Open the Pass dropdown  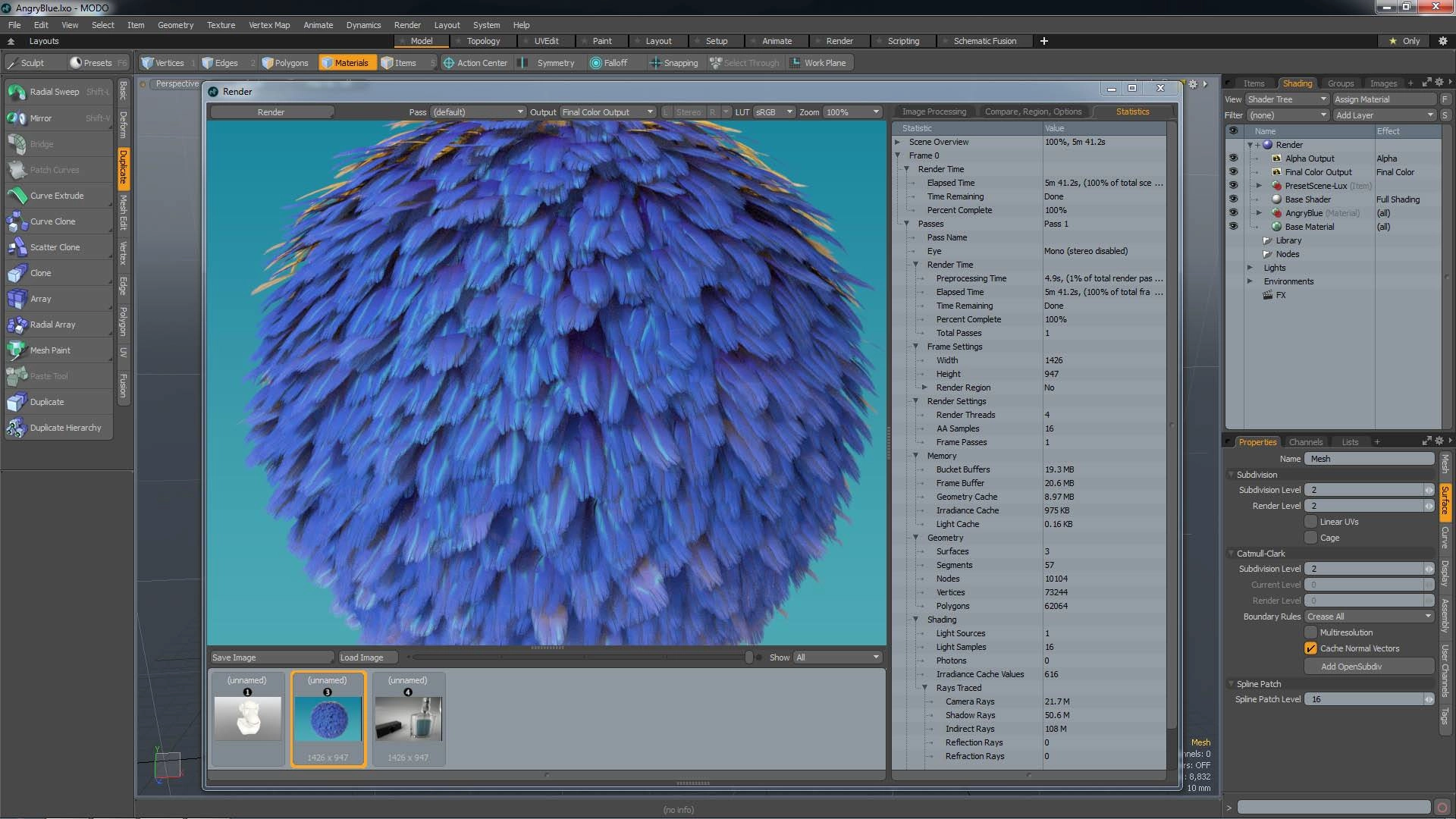point(478,112)
